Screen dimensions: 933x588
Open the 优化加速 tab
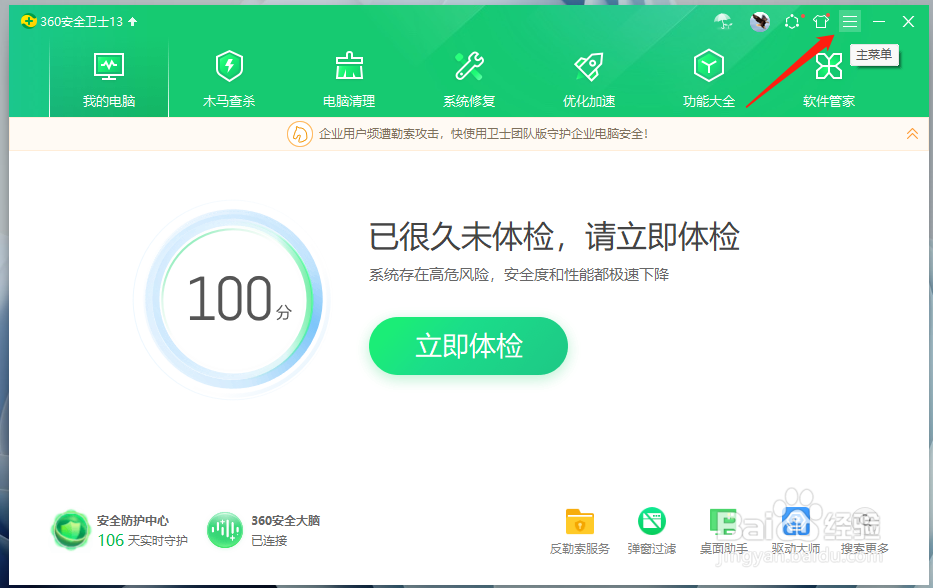pyautogui.click(x=589, y=79)
